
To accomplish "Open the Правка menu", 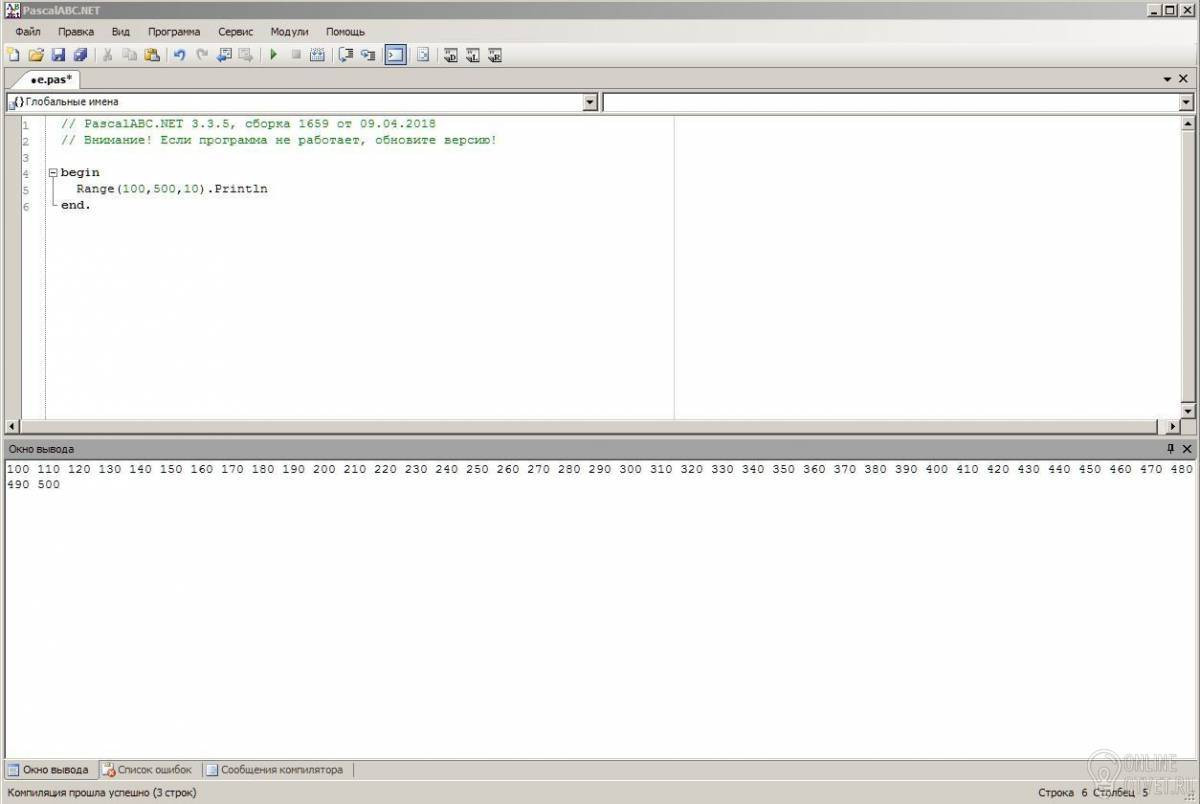I will 76,32.
